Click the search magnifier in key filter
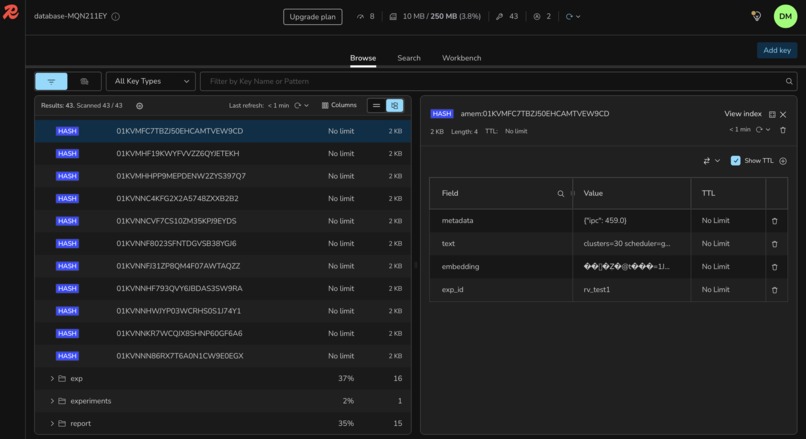806x439 pixels. point(789,81)
